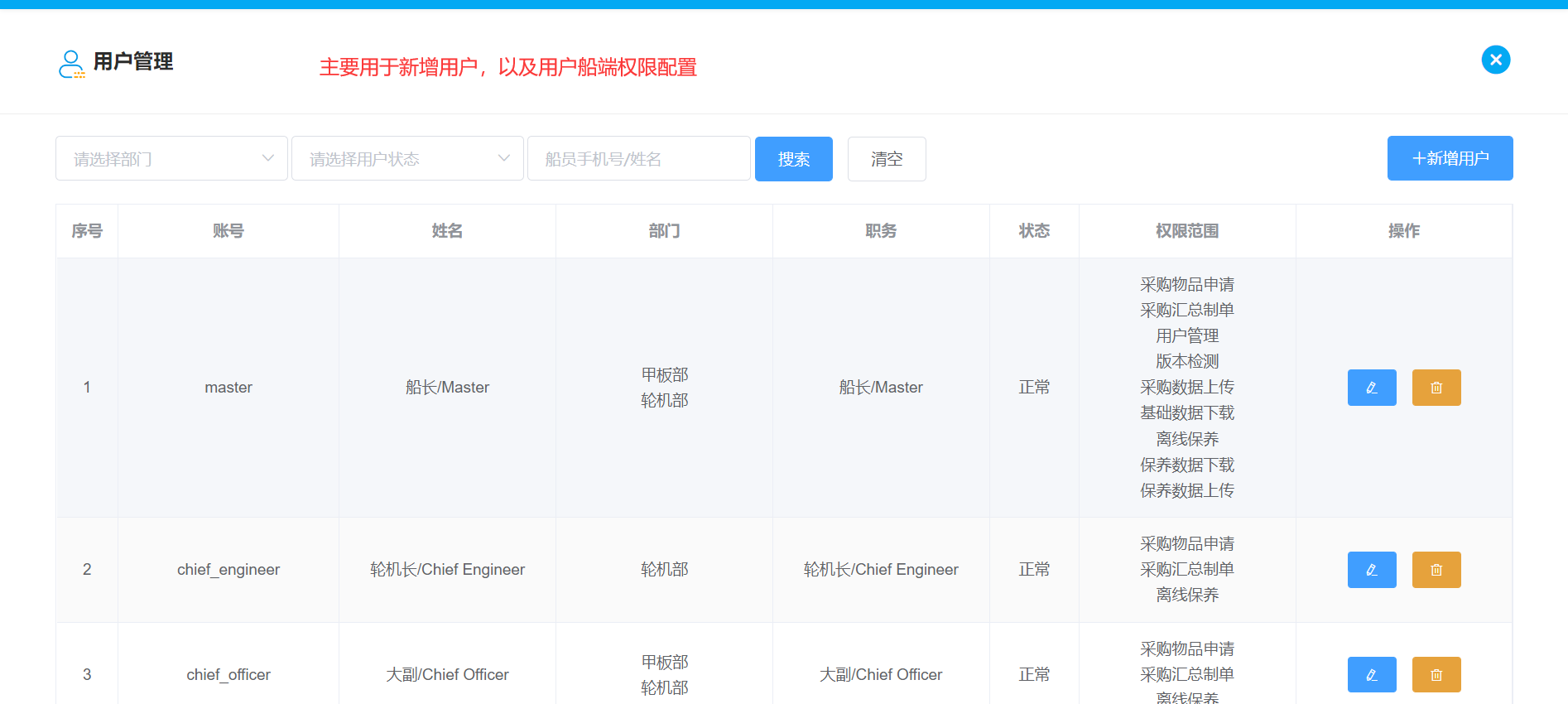Click the user management person icon
This screenshot has width=1568, height=704.
(x=72, y=64)
